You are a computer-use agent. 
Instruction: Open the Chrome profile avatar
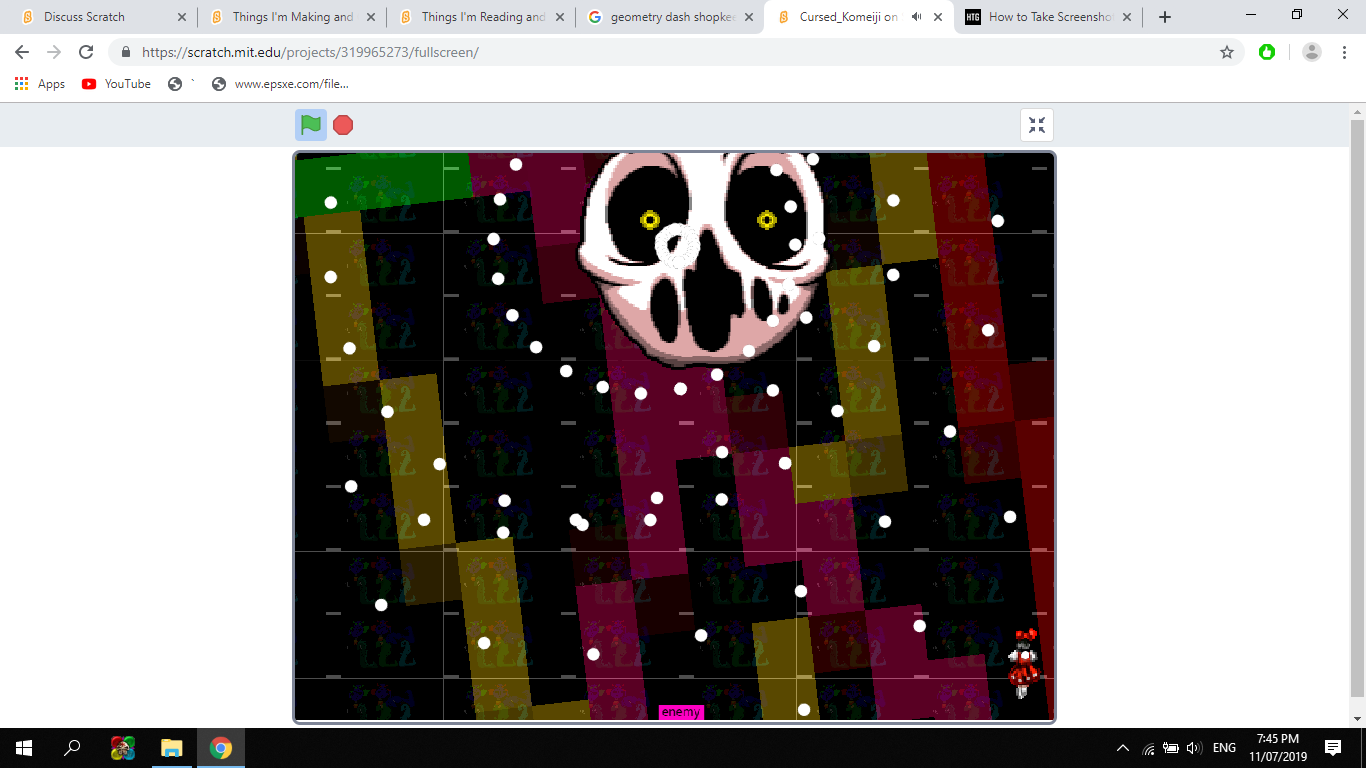1312,52
